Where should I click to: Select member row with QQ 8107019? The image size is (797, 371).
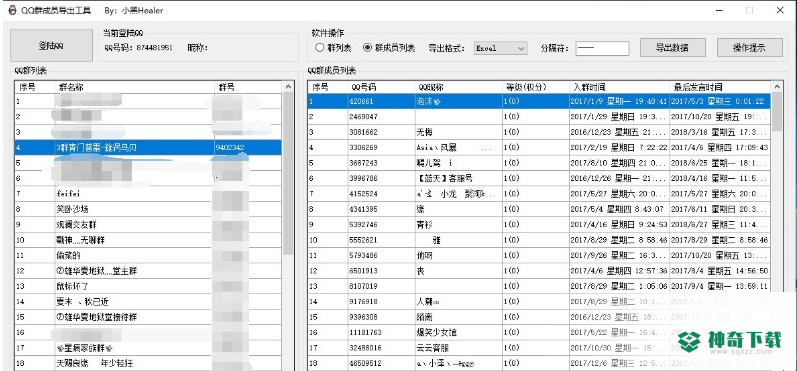[x=539, y=286]
